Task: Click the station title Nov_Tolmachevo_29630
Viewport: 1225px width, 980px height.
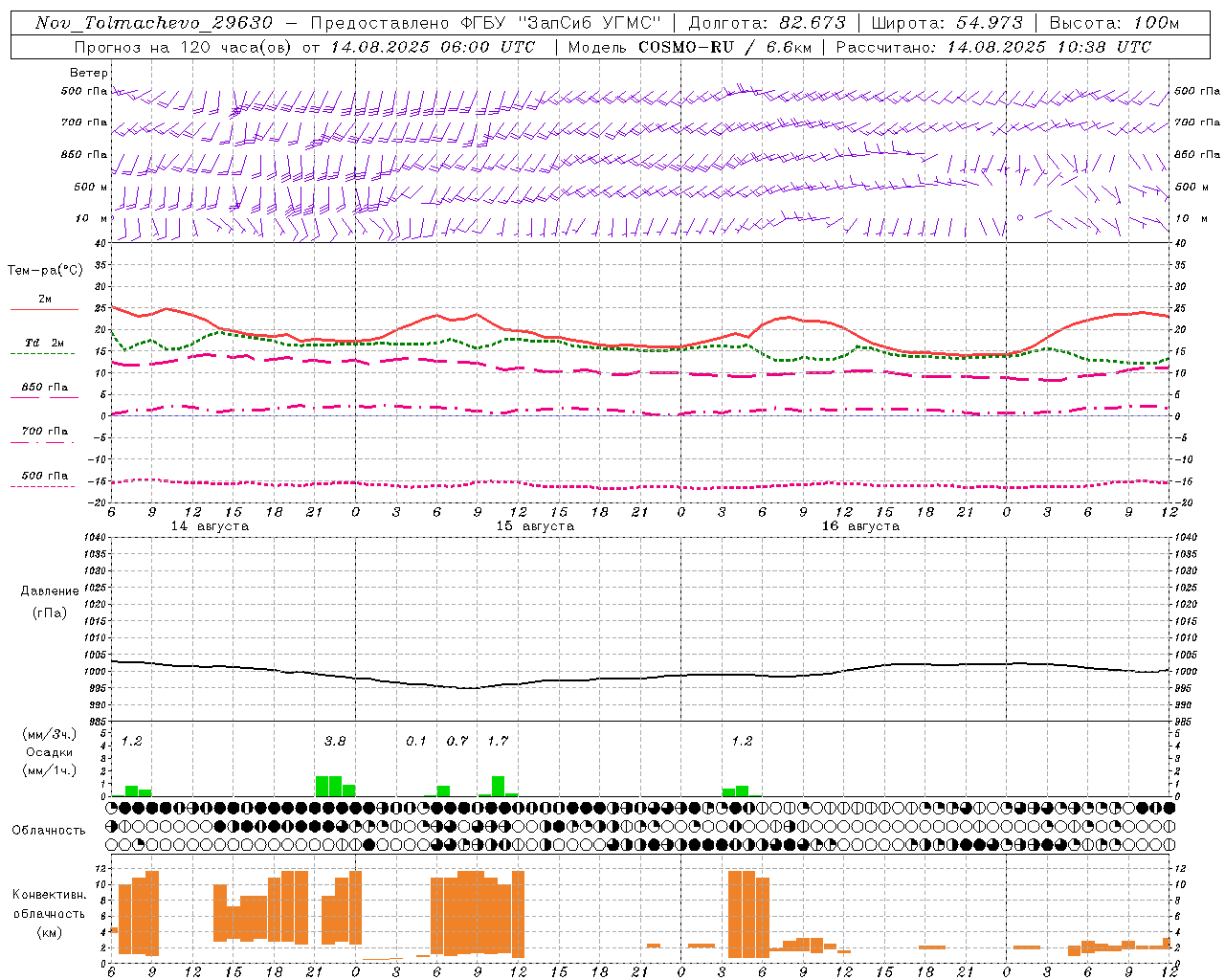Action: click(x=154, y=23)
